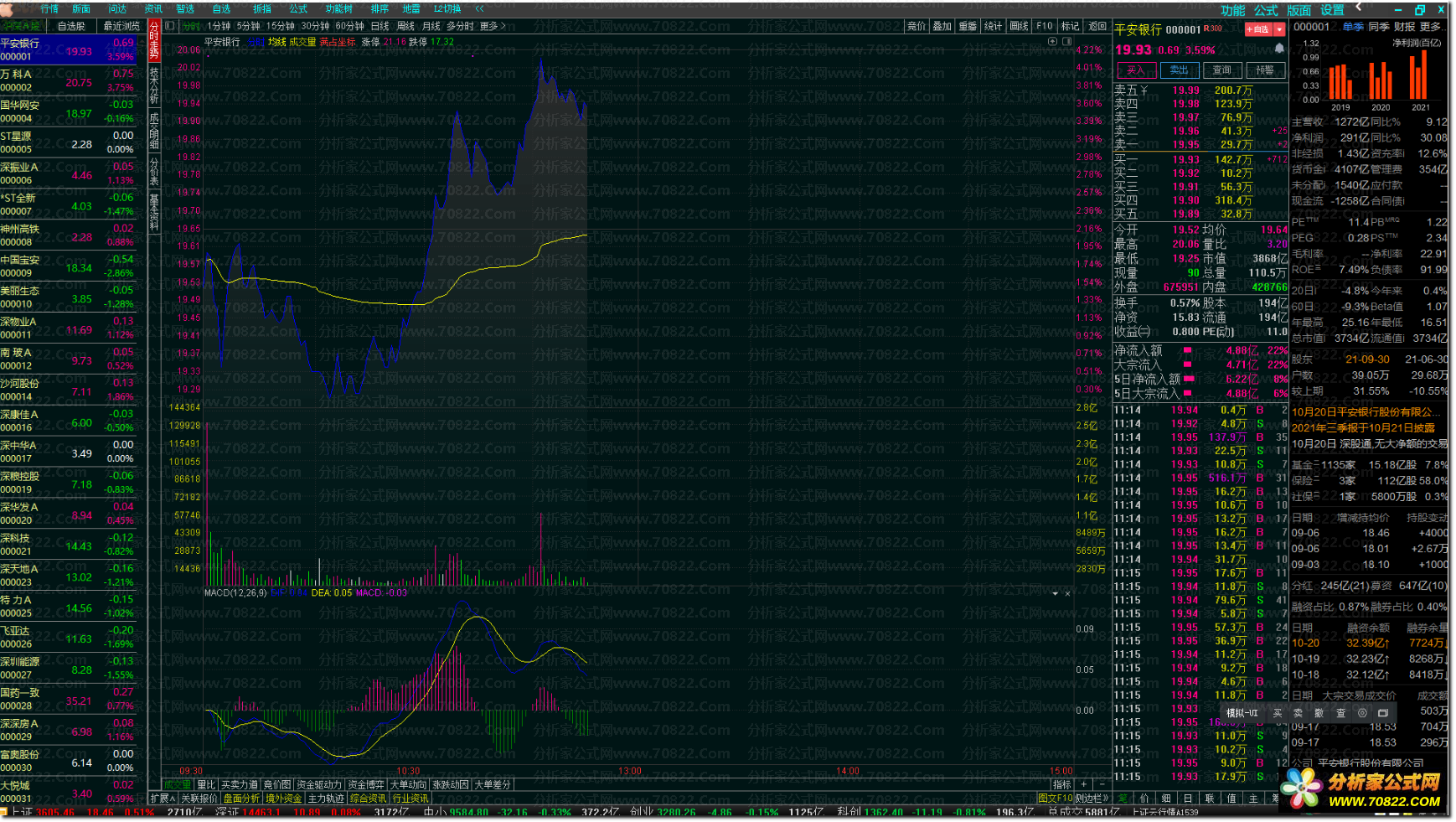Expand the 更多 periods menu
The image size is (1456, 822).
point(493,26)
